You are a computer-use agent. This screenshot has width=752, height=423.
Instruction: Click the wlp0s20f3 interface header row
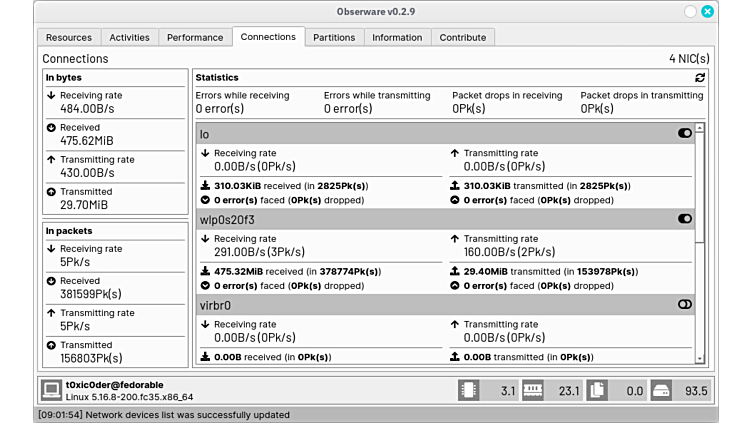point(430,219)
